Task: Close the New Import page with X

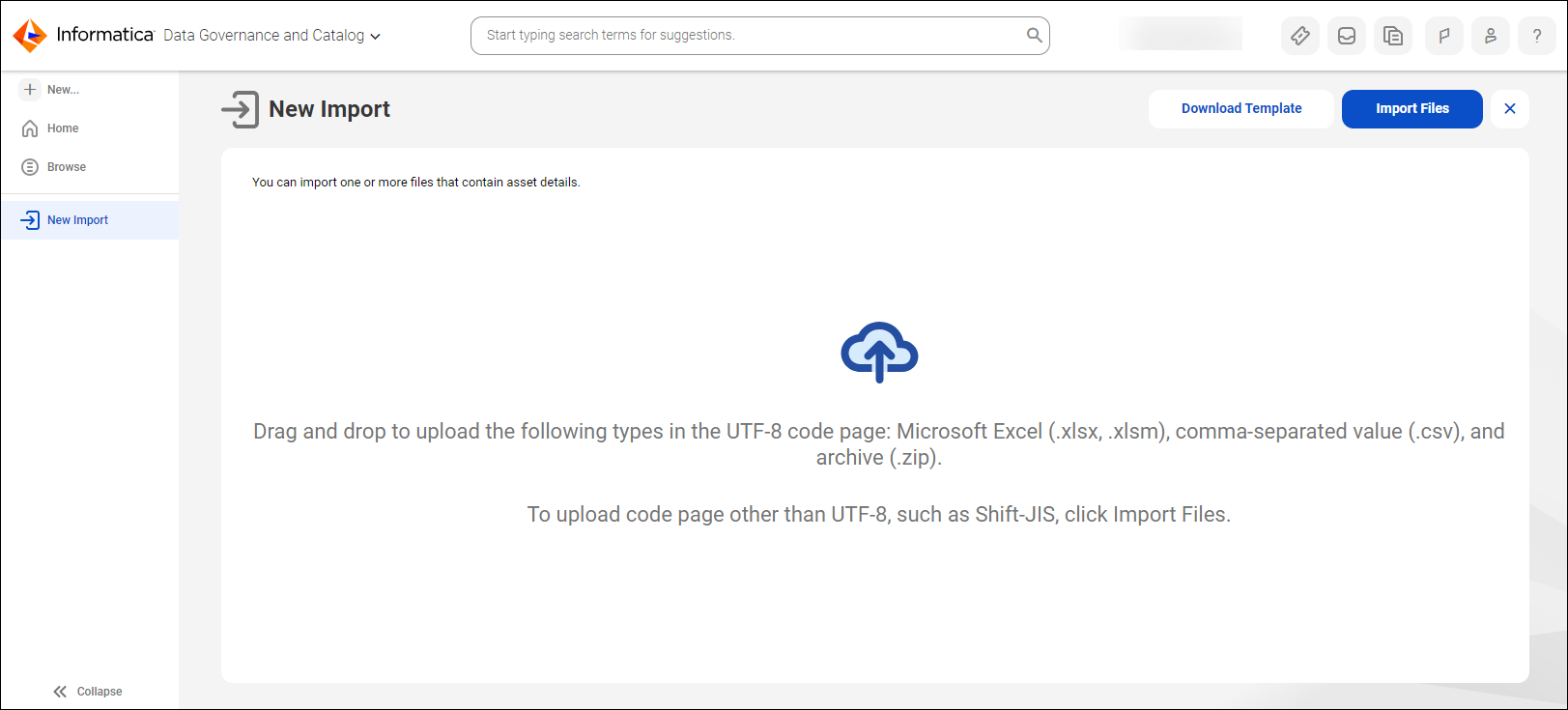Action: click(1510, 109)
